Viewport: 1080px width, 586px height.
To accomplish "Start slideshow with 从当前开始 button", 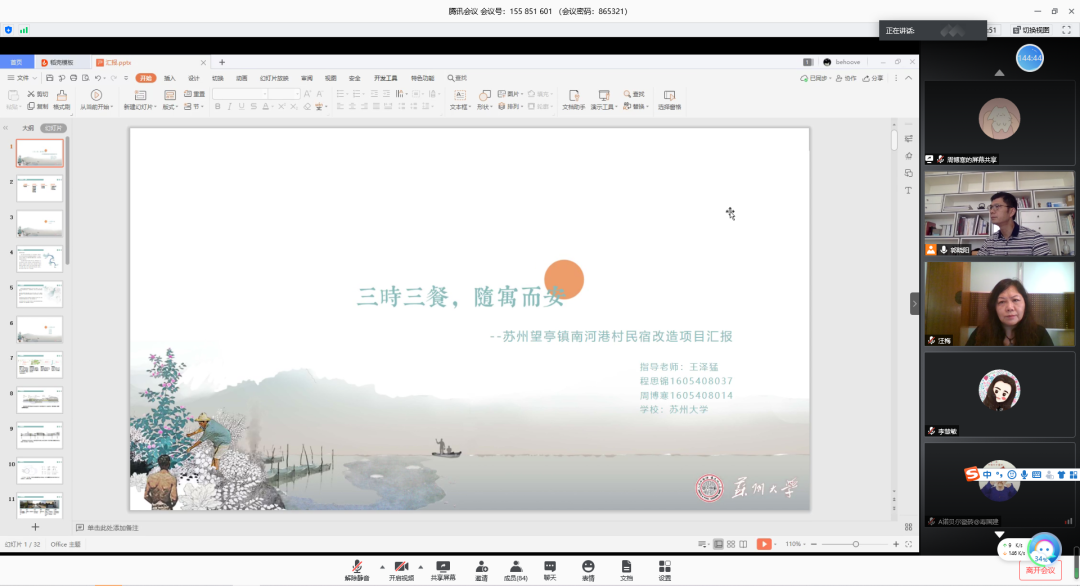I will [x=96, y=100].
